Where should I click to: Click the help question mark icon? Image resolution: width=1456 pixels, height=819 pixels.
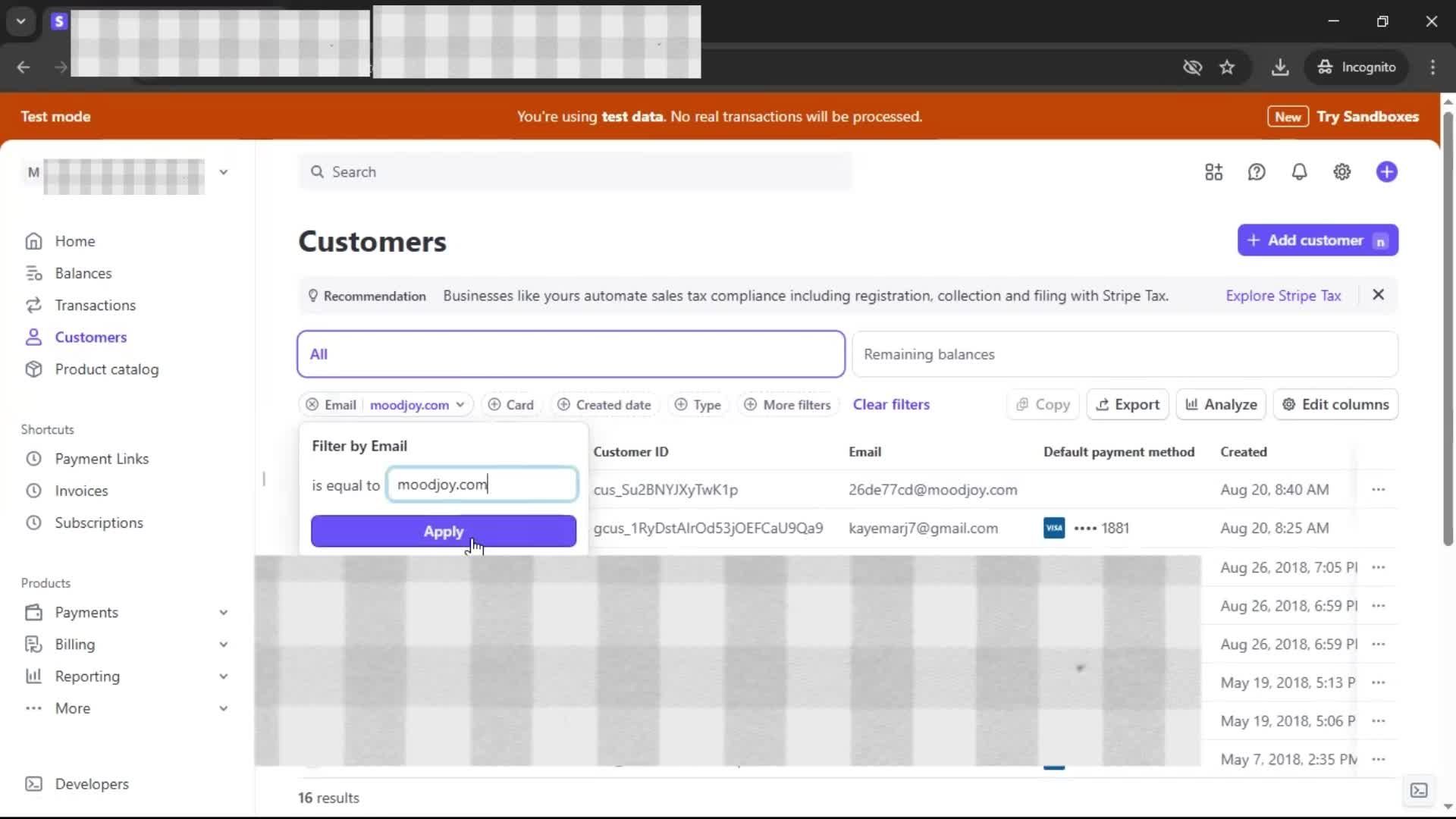pos(1257,172)
